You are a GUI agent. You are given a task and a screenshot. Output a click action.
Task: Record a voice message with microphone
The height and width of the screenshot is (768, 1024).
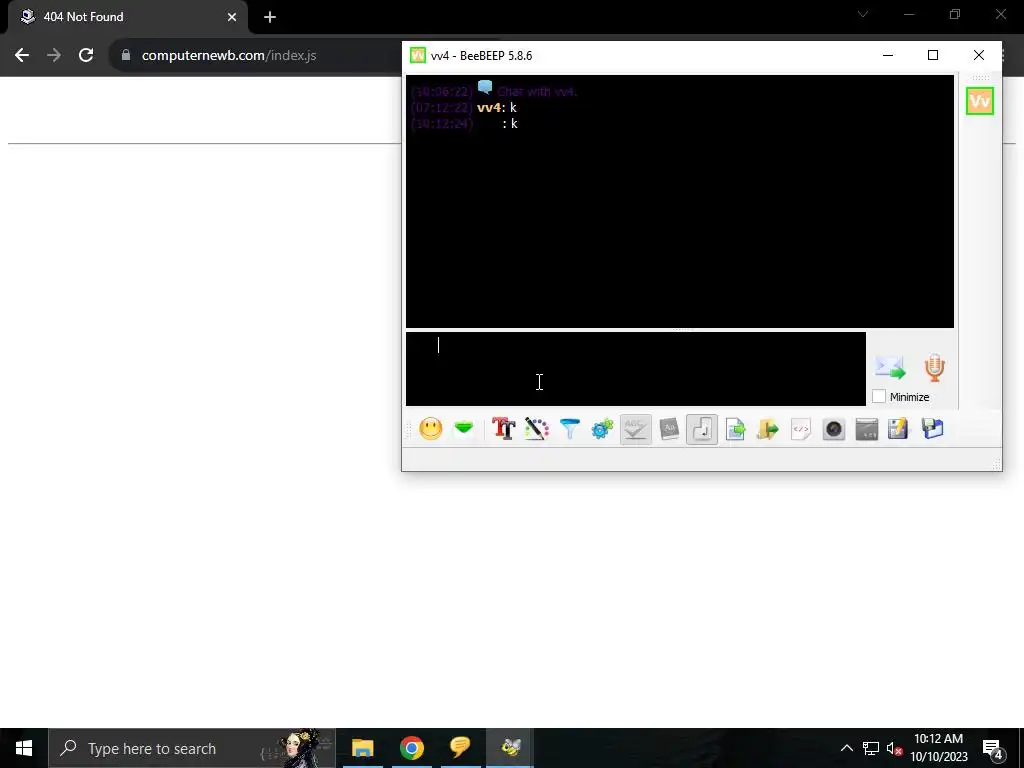point(935,368)
